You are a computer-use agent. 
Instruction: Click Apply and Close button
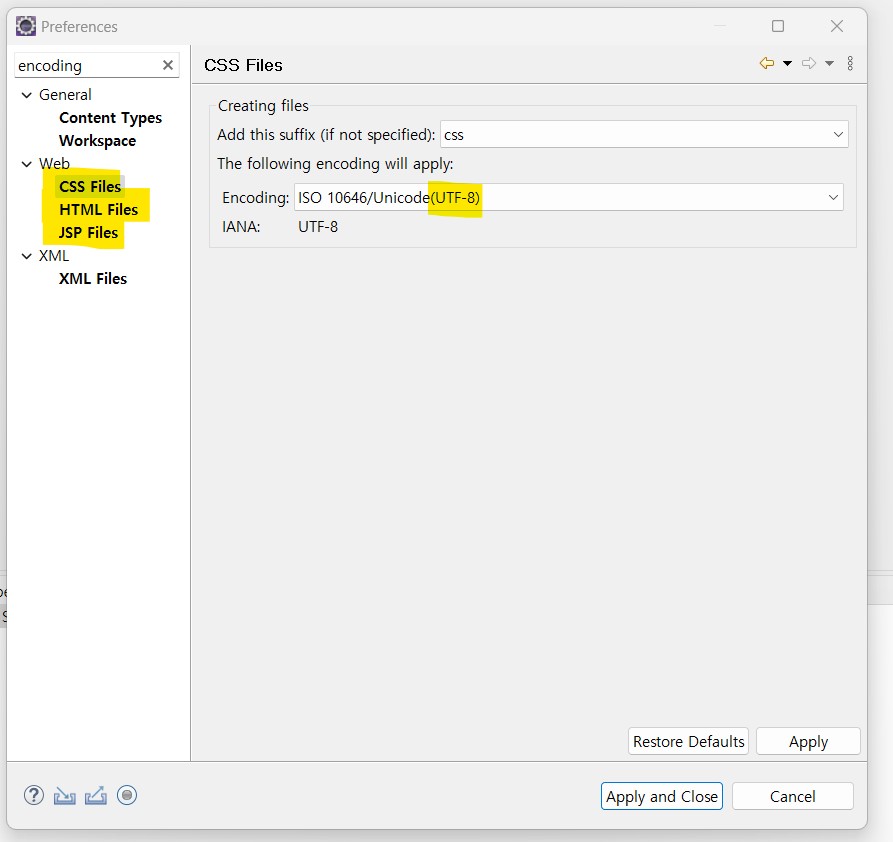662,796
